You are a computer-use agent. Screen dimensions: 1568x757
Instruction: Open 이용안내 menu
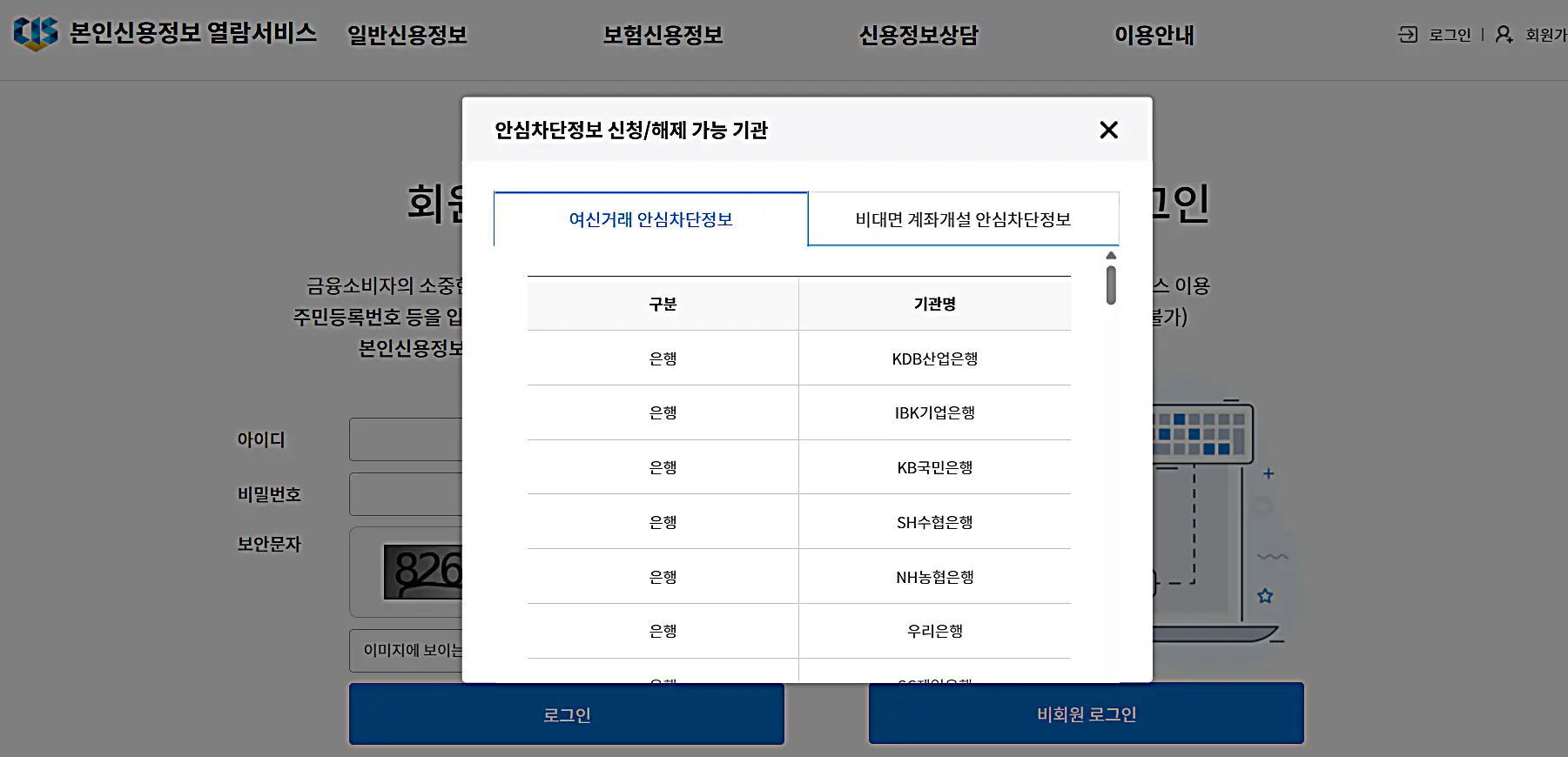coord(1154,35)
